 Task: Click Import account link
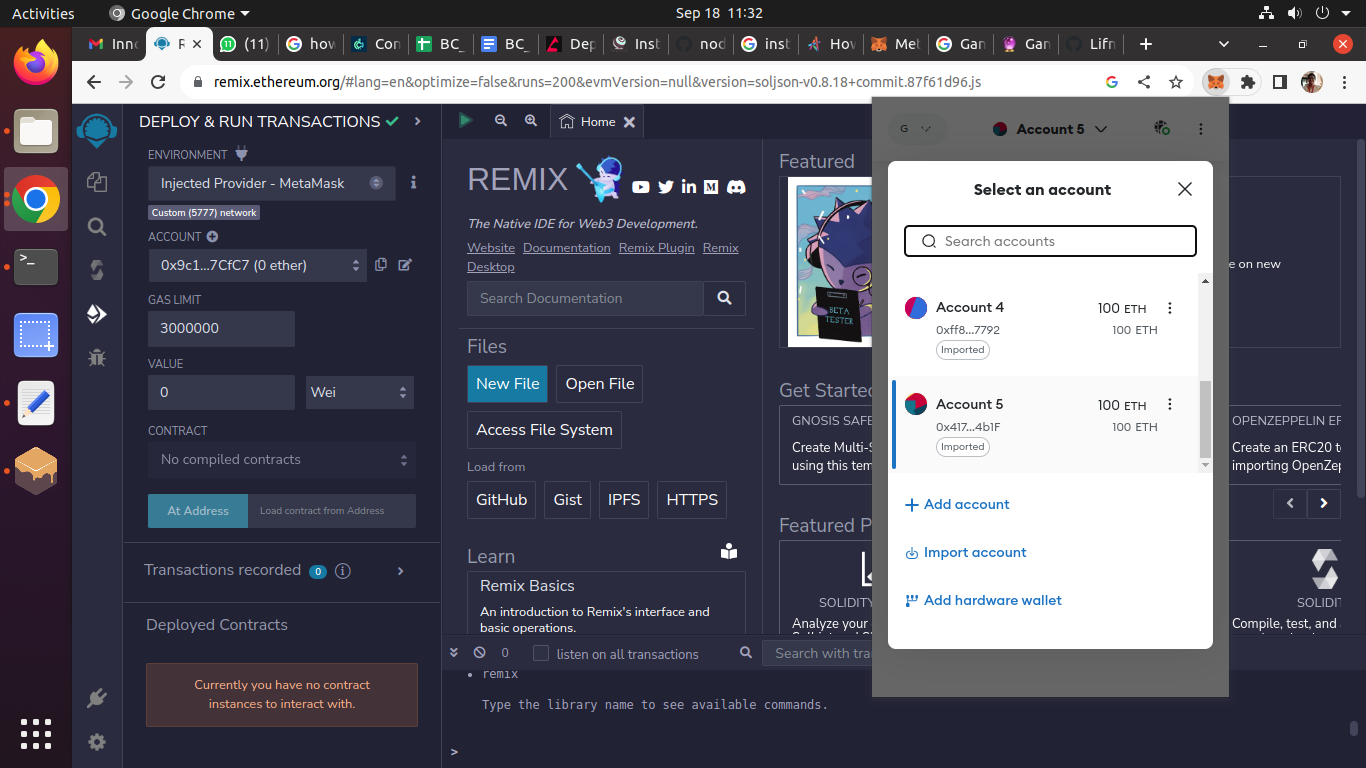point(966,552)
